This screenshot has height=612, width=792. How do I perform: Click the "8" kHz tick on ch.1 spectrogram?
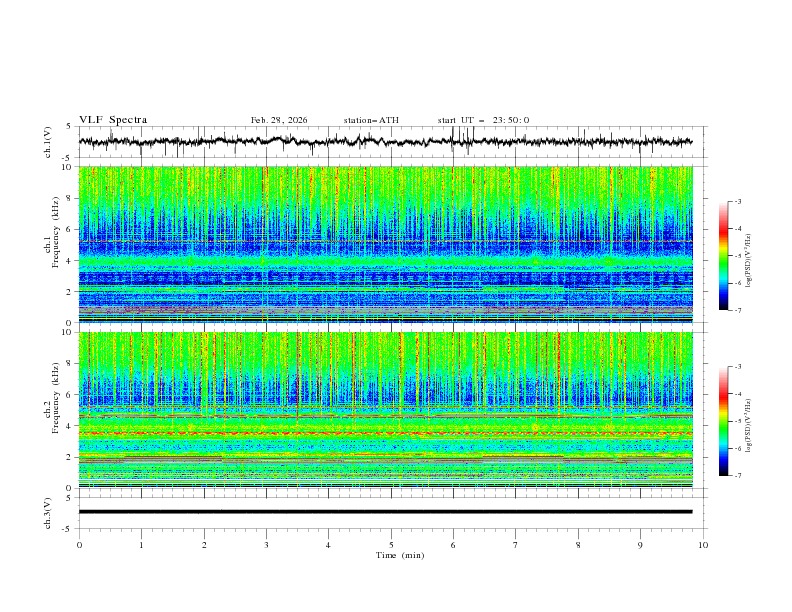(70, 198)
